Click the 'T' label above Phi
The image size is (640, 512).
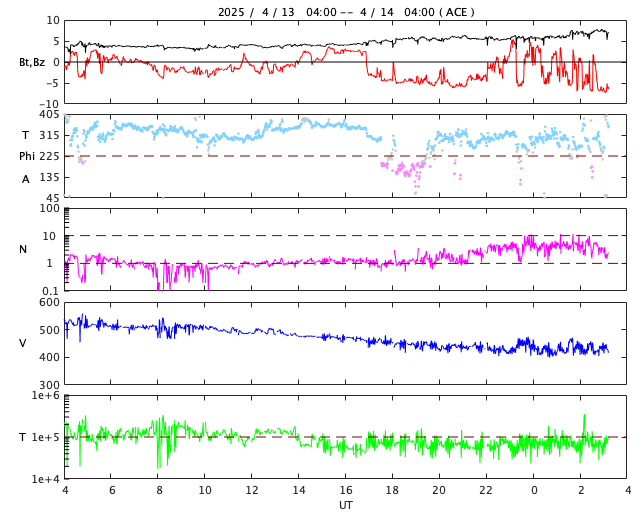[25, 135]
